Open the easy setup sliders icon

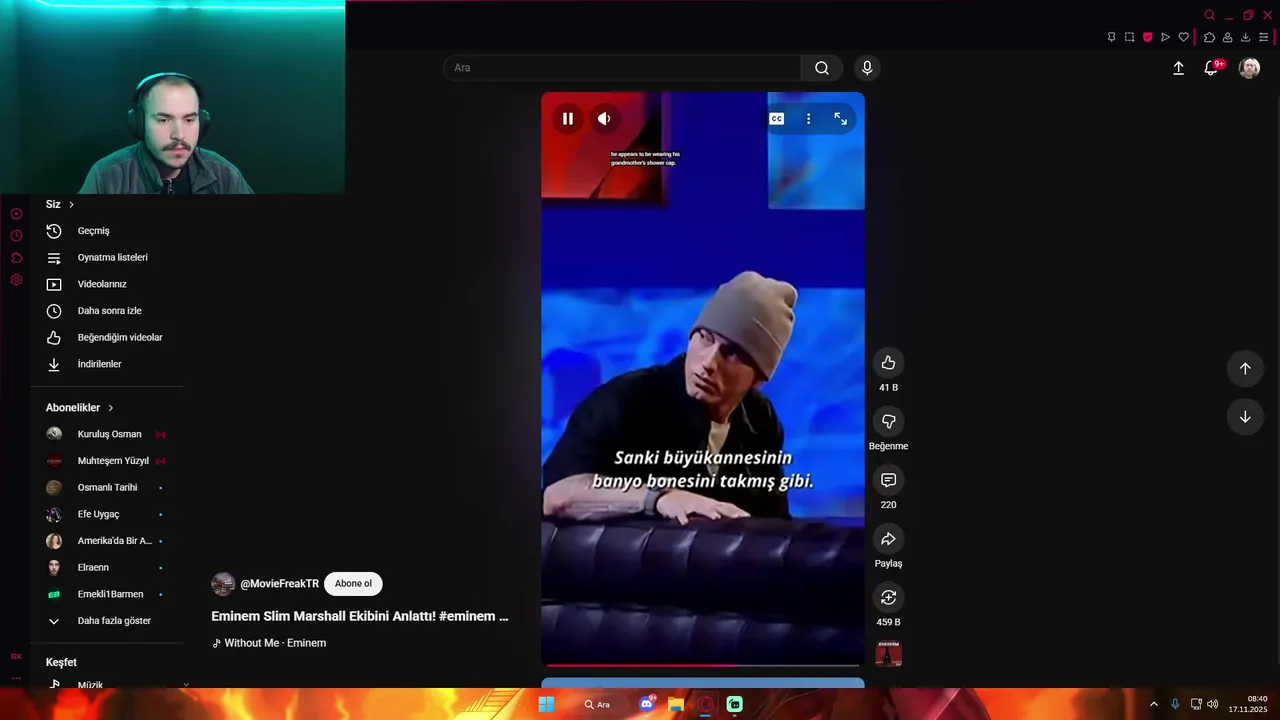(1264, 37)
